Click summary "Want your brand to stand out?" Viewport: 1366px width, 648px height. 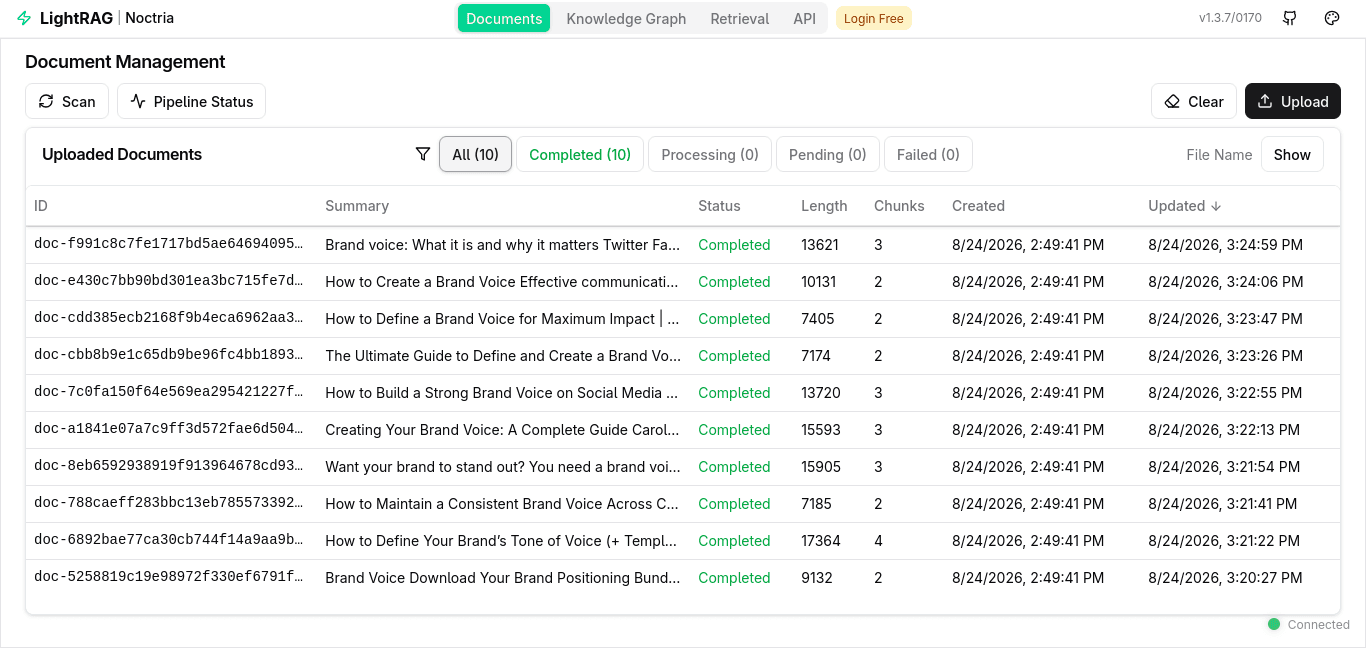[x=502, y=467]
